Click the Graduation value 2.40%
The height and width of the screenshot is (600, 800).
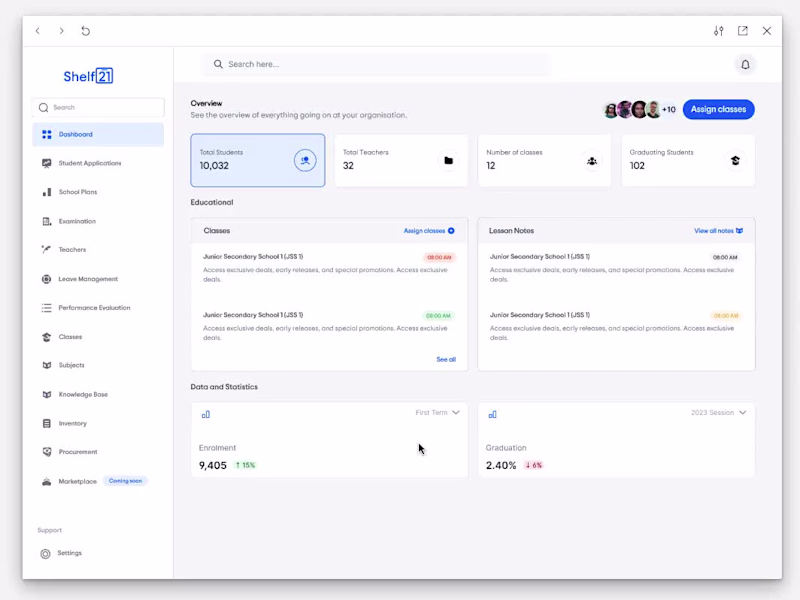[501, 465]
